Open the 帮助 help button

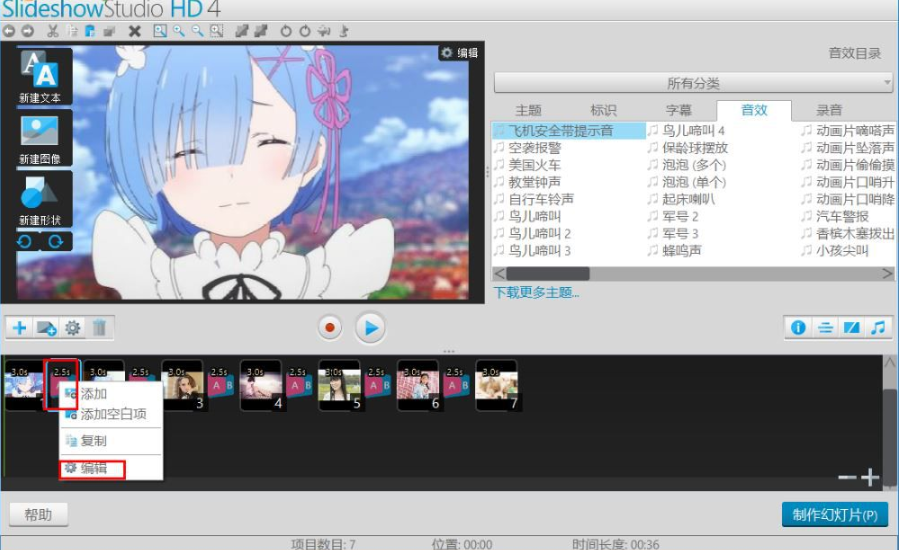pyautogui.click(x=38, y=514)
